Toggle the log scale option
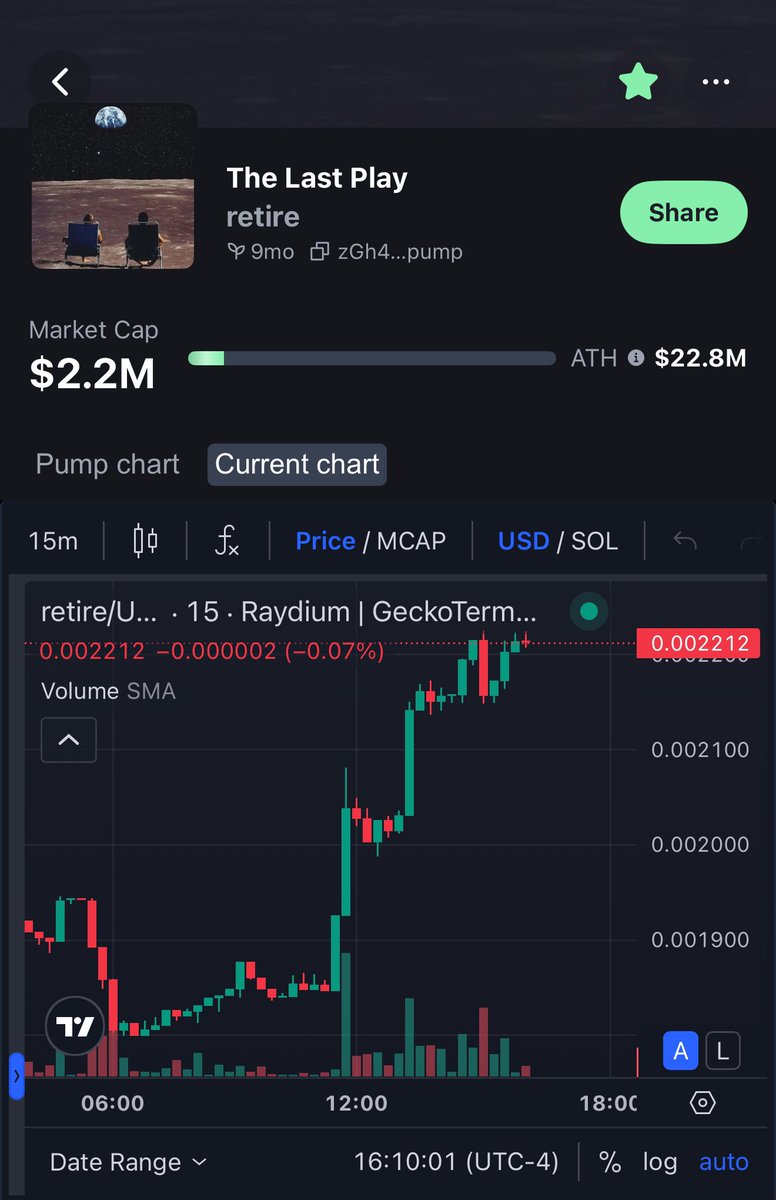This screenshot has height=1200, width=776. [660, 1162]
